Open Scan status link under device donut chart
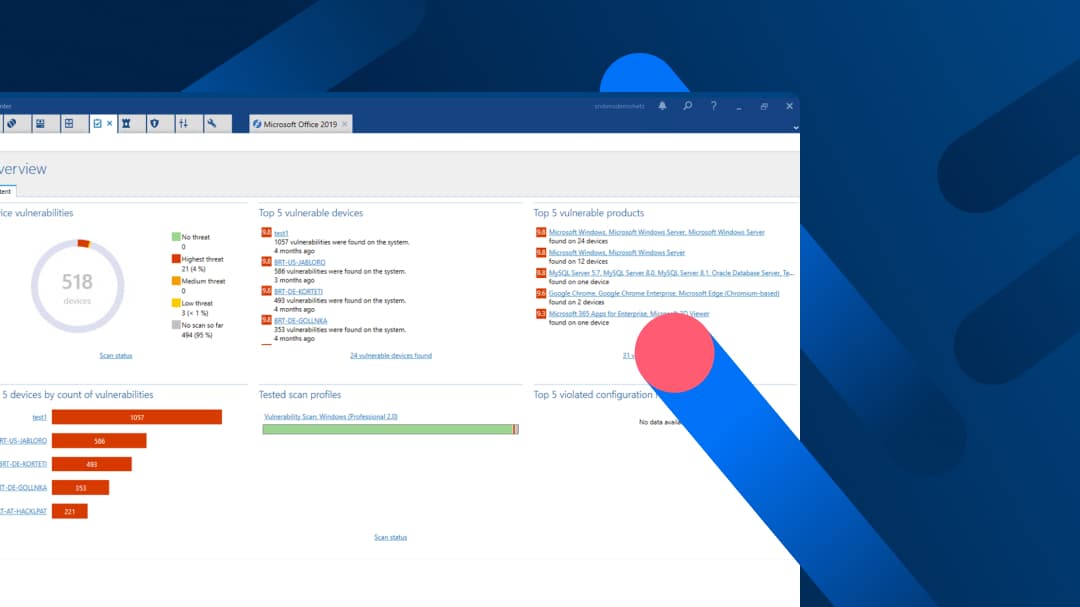The width and height of the screenshot is (1080, 607). pyautogui.click(x=116, y=356)
